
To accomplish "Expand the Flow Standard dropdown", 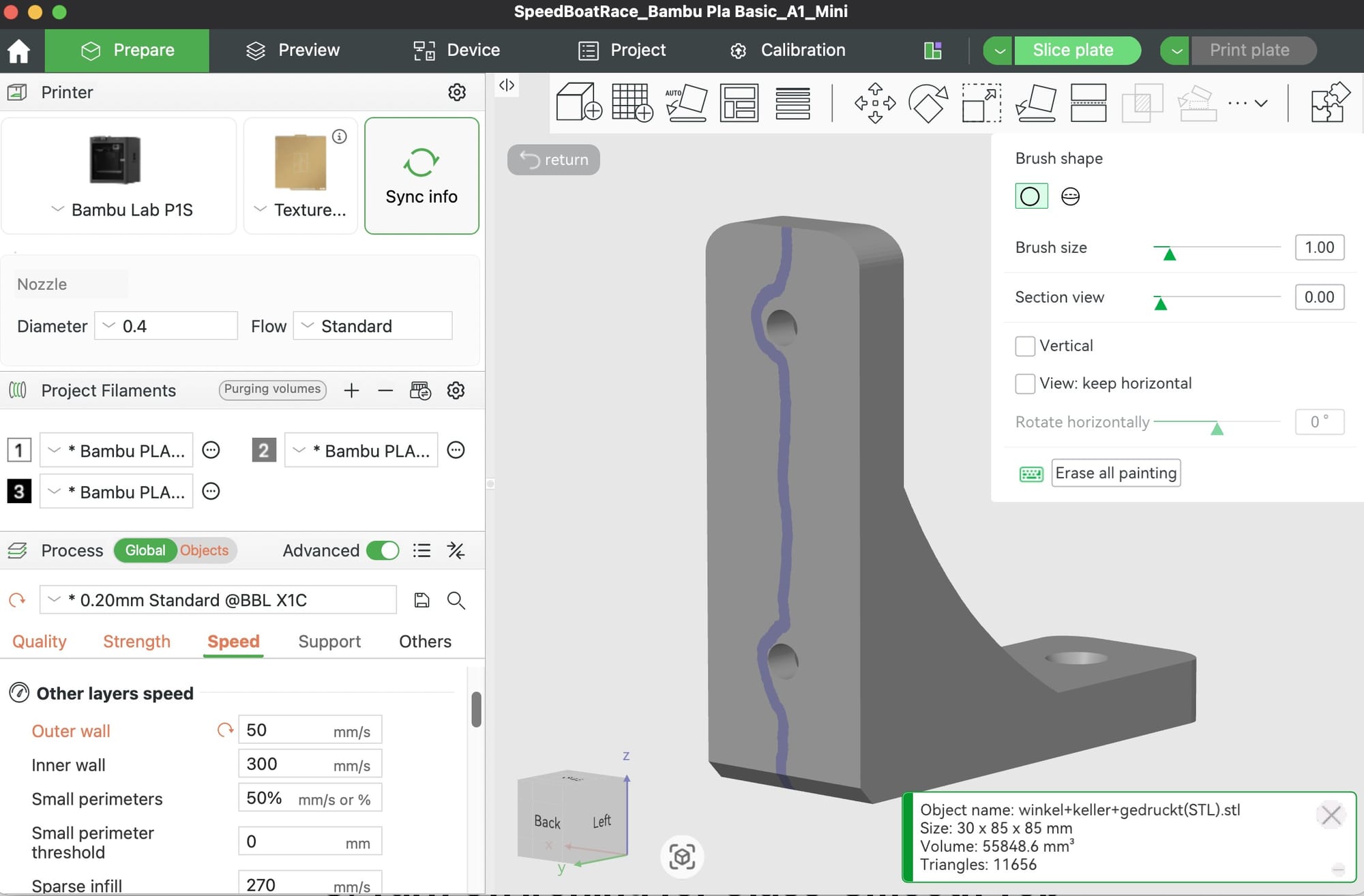I will tap(372, 326).
